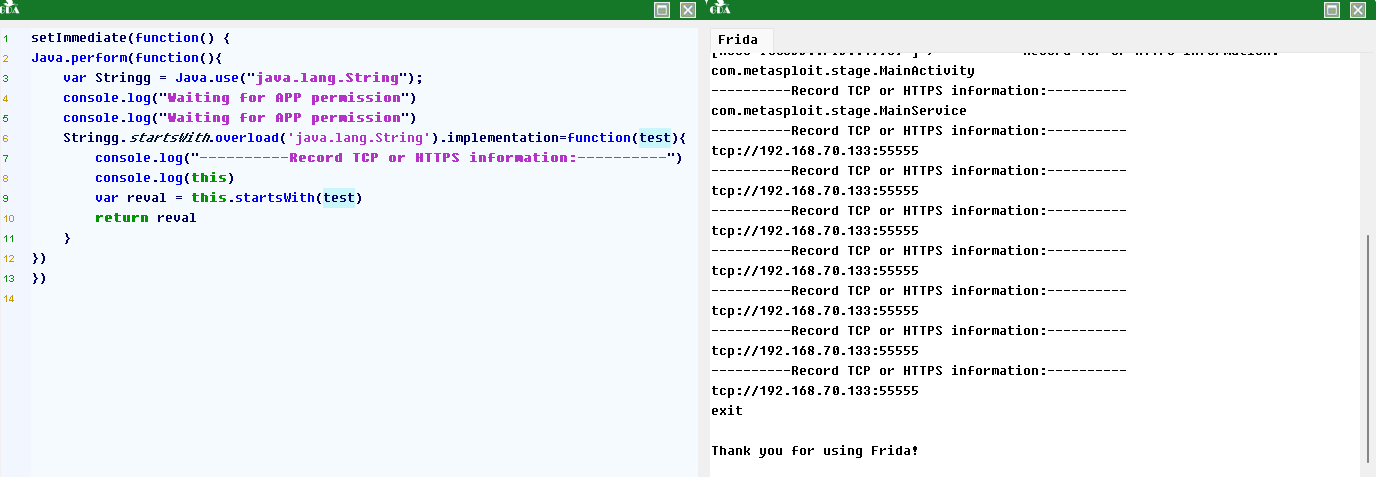Image resolution: width=1376 pixels, height=477 pixels.
Task: Click the GDA logo in the Frida output title bar
Action: [x=718, y=8]
